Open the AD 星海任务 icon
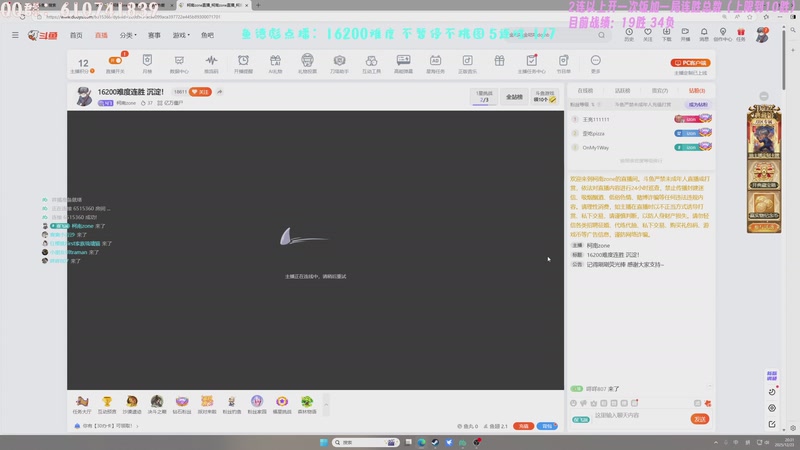 (x=435, y=60)
